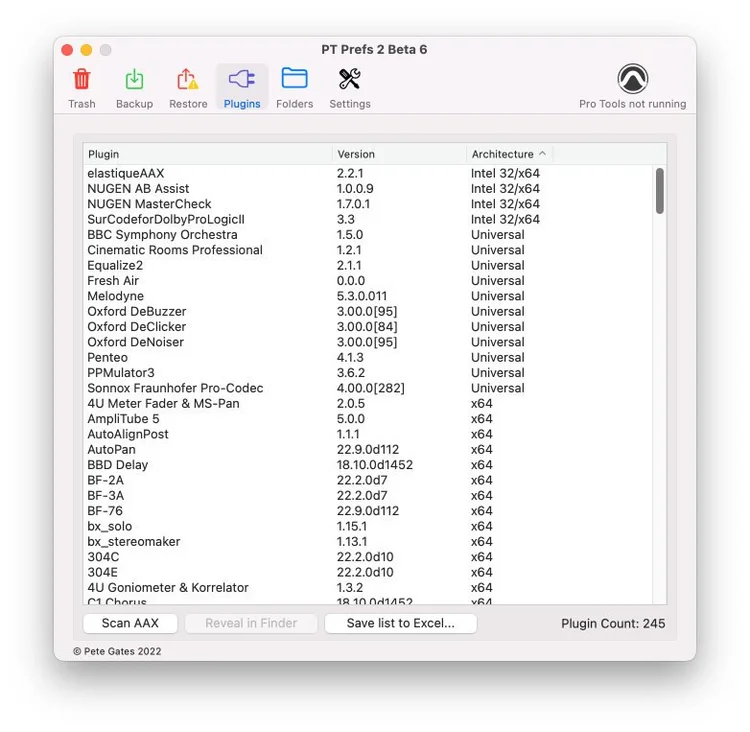Open the Backup toolbar icon
750x732 pixels.
(x=134, y=79)
